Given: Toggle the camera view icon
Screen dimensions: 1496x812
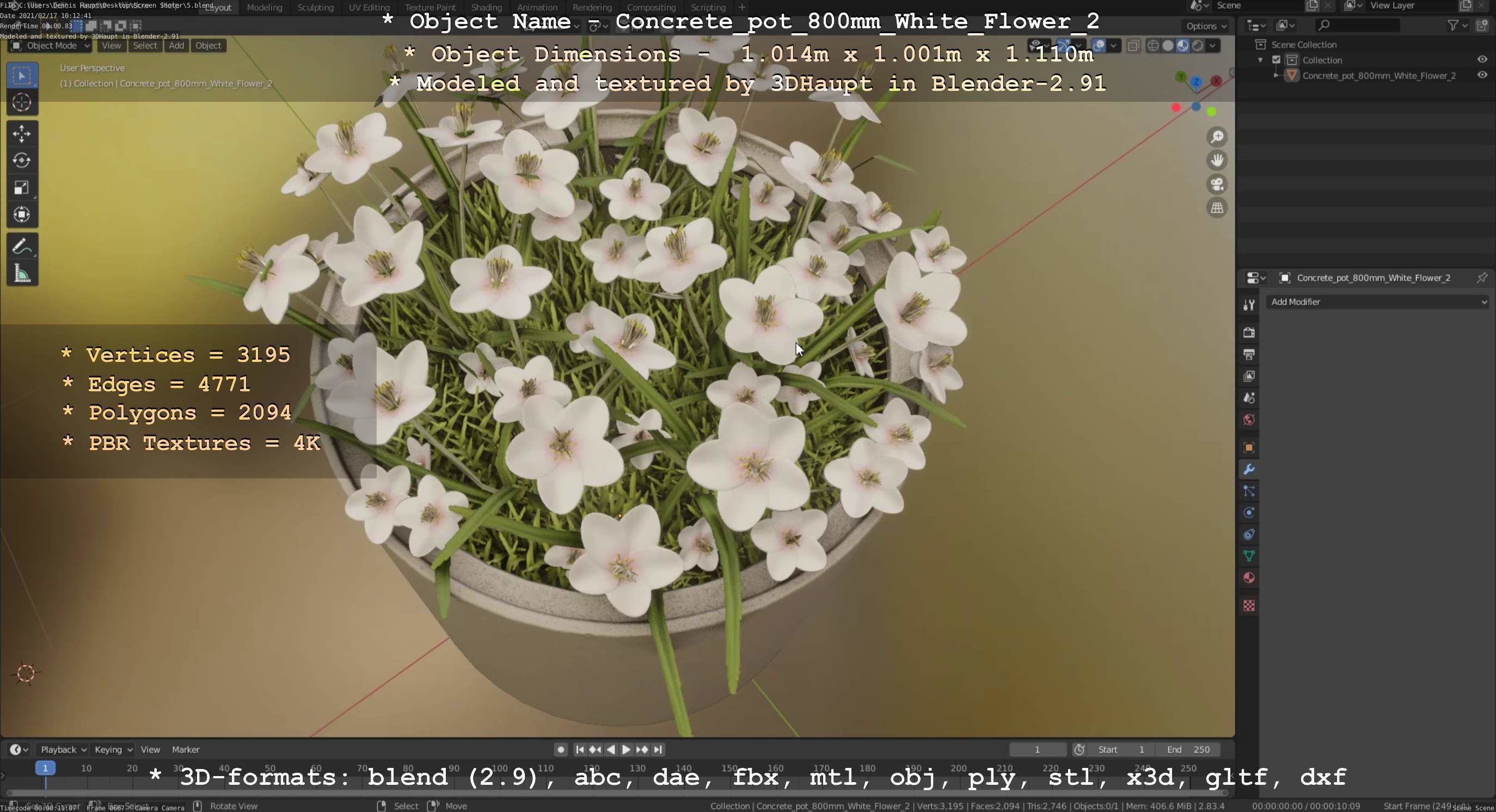Looking at the screenshot, I should coord(1217,184).
